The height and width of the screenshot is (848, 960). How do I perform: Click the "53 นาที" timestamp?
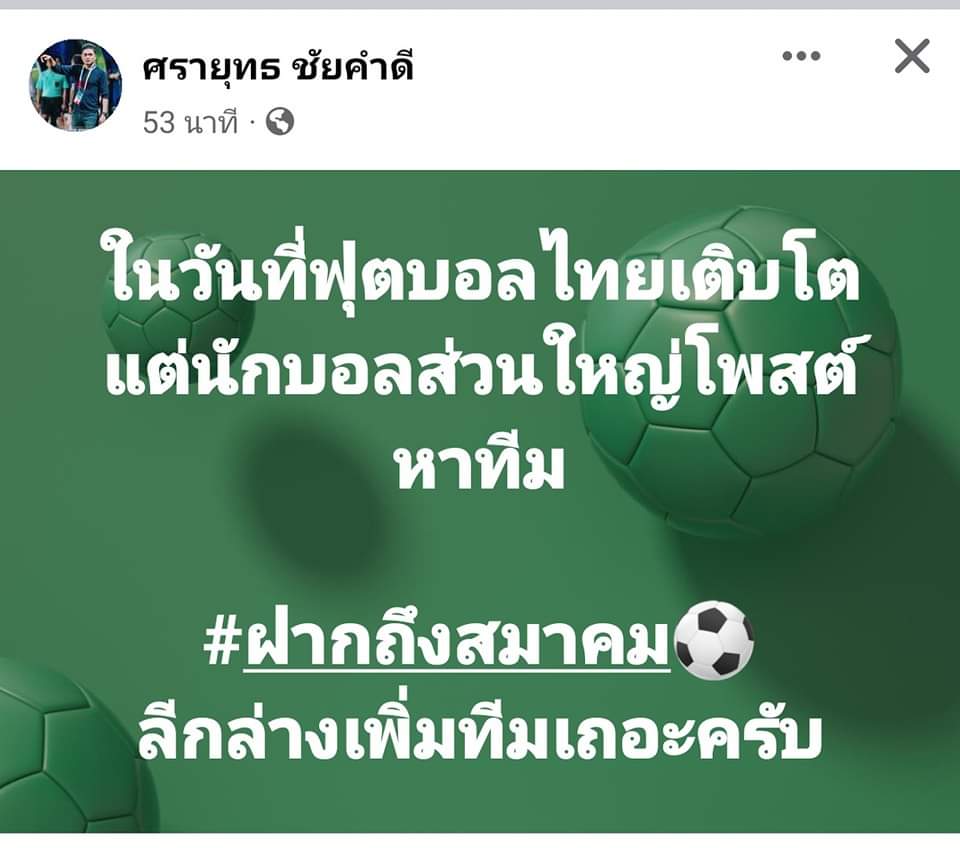pyautogui.click(x=190, y=122)
